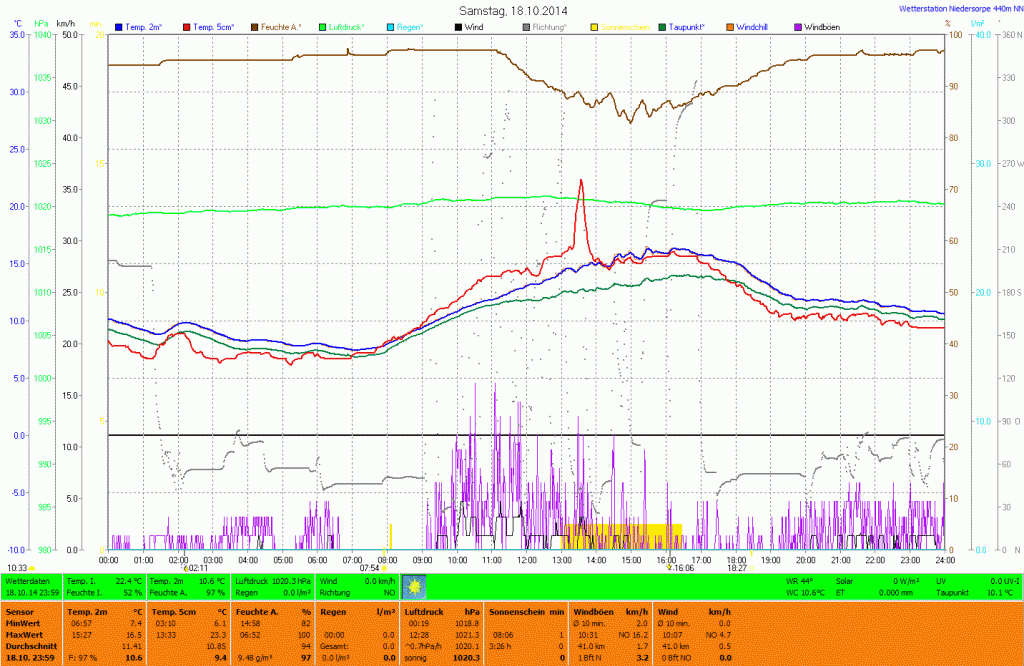The image size is (1024, 666).
Task: Click the chart title Samstag, 18.10.2014
Action: click(511, 10)
